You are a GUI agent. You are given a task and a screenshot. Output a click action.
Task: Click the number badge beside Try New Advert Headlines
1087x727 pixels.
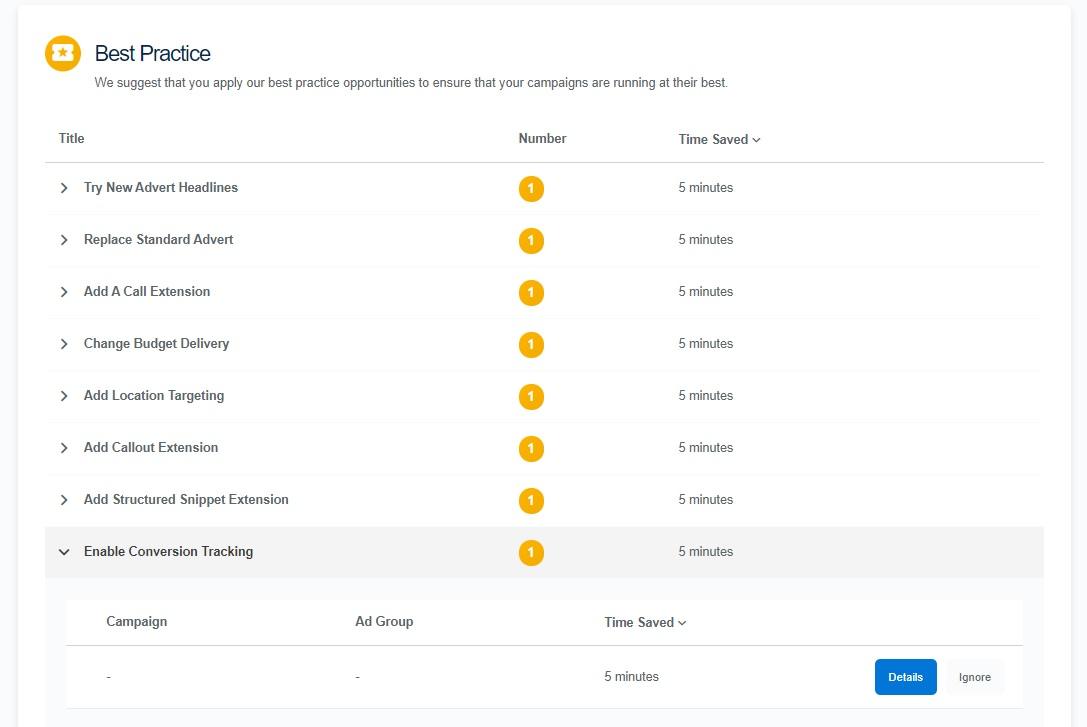pyautogui.click(x=531, y=189)
